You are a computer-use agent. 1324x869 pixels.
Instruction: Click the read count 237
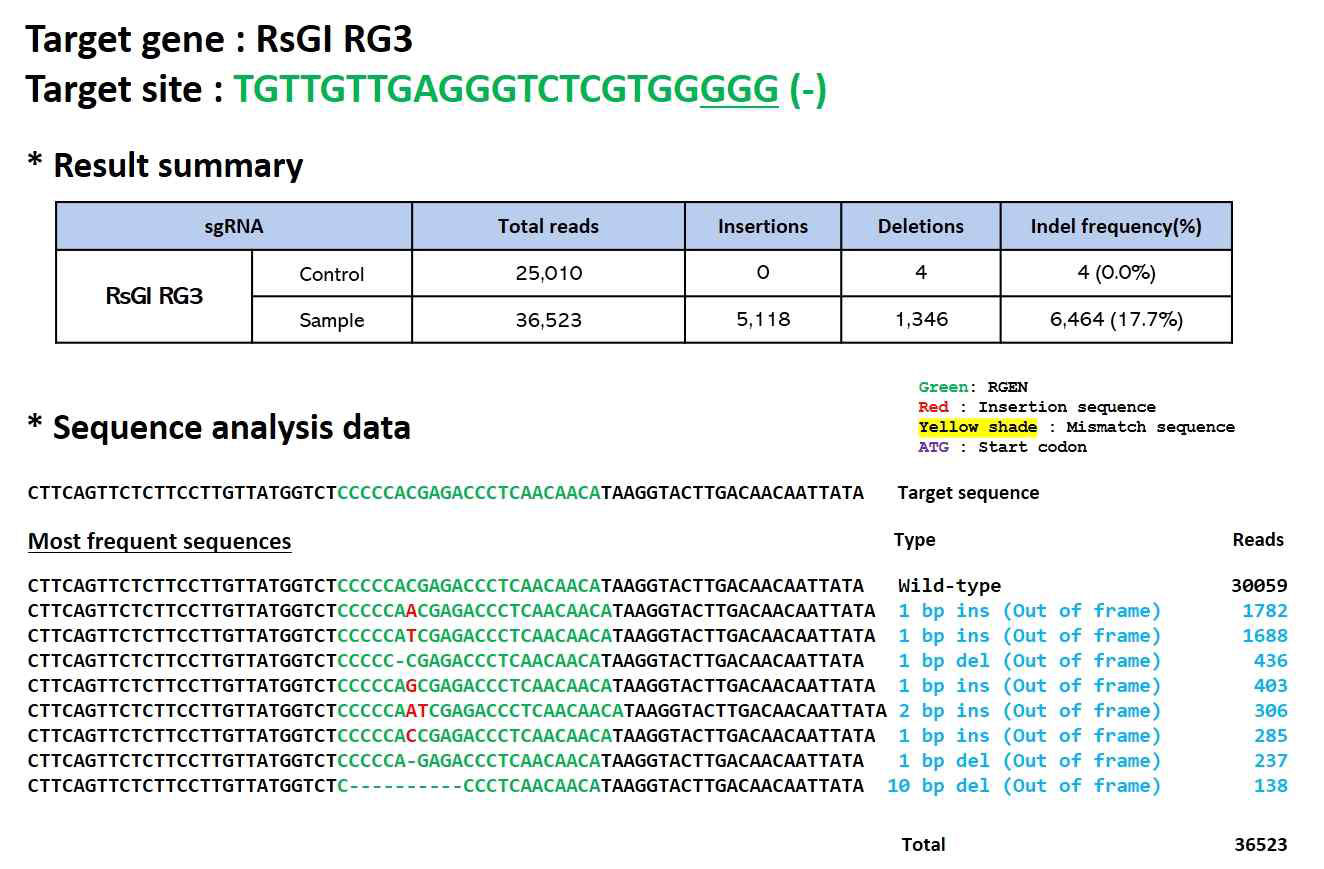pos(1271,761)
